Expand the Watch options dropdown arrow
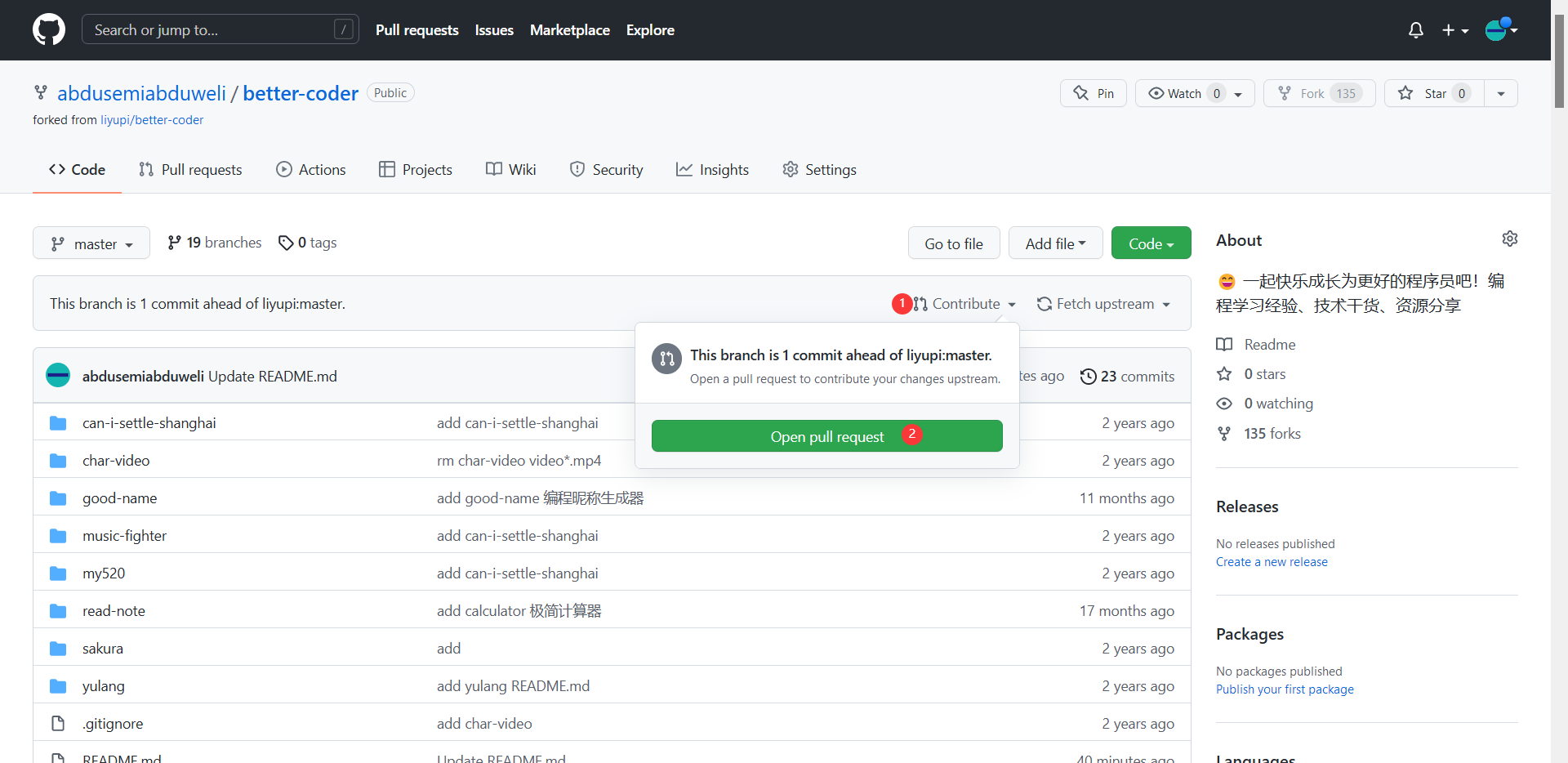 1239,94
